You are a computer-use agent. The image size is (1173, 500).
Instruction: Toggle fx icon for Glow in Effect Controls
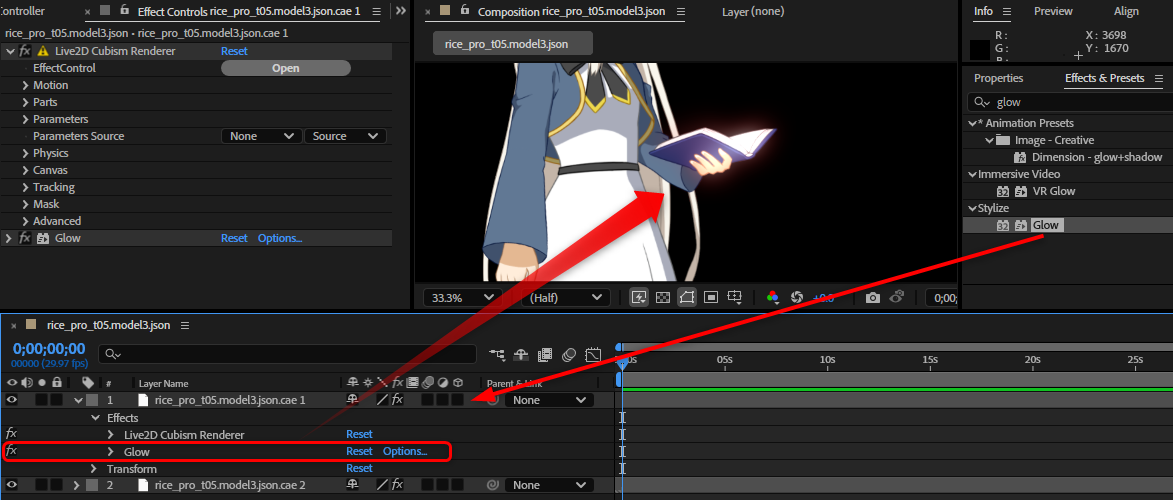pyautogui.click(x=25, y=238)
